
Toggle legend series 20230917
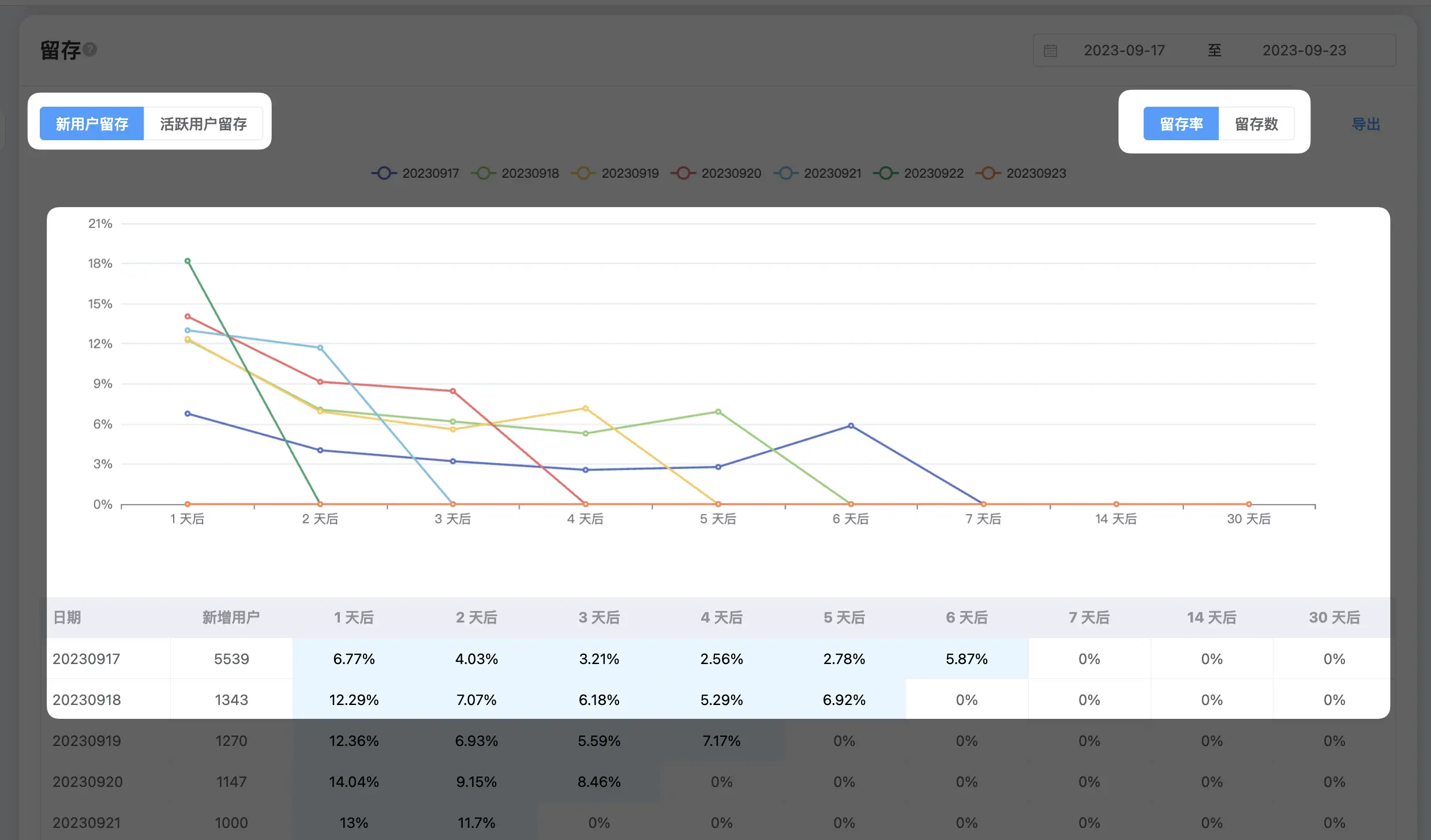(415, 173)
